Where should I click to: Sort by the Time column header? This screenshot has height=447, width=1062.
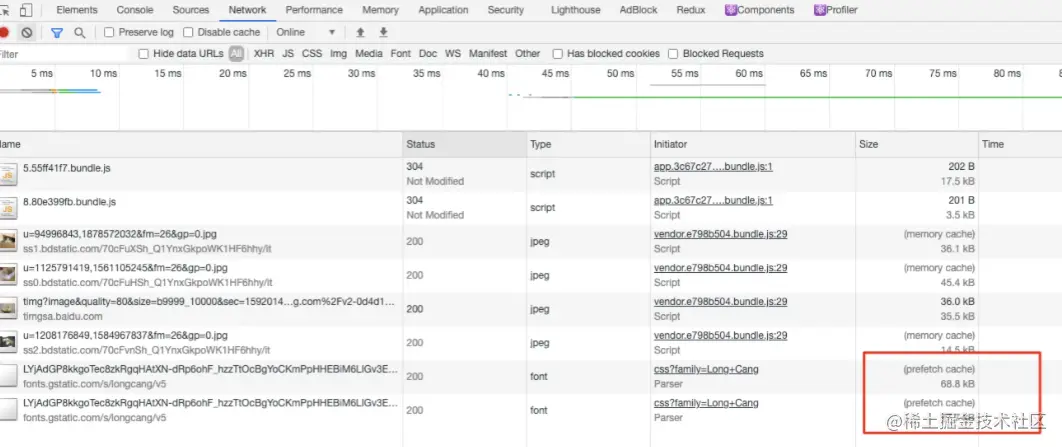click(1020, 144)
